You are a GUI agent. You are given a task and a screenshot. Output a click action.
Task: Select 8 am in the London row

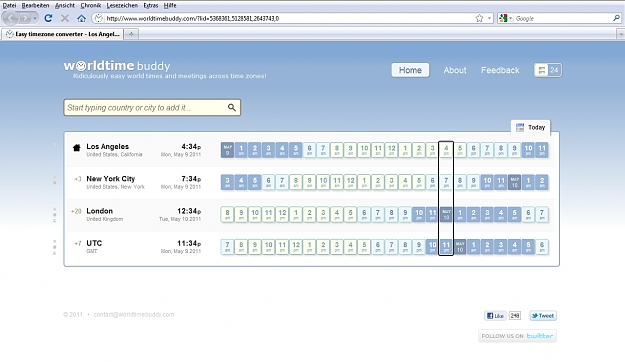pyautogui.click(x=227, y=214)
